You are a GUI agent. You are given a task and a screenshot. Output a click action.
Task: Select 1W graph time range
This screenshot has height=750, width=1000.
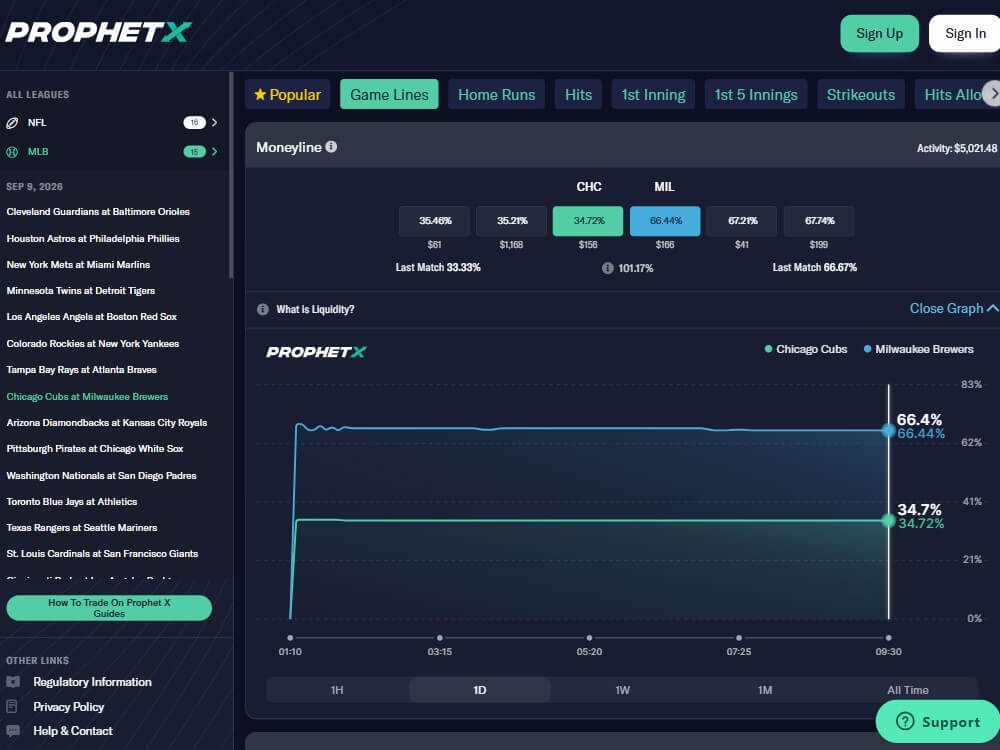click(622, 690)
